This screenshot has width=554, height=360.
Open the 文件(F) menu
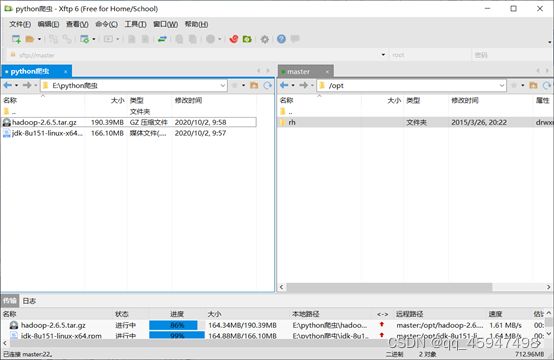click(20, 24)
